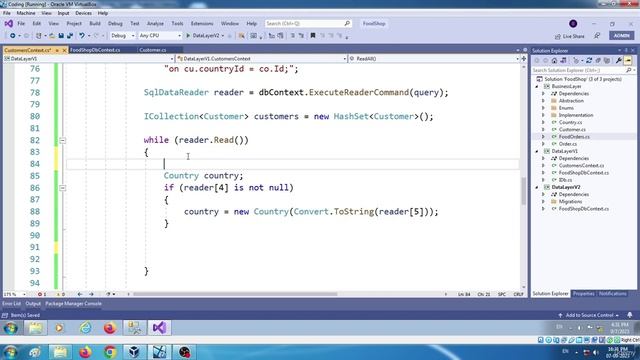Click the Save All toolbar icon
The width and height of the screenshot is (640, 360).
(x=70, y=36)
